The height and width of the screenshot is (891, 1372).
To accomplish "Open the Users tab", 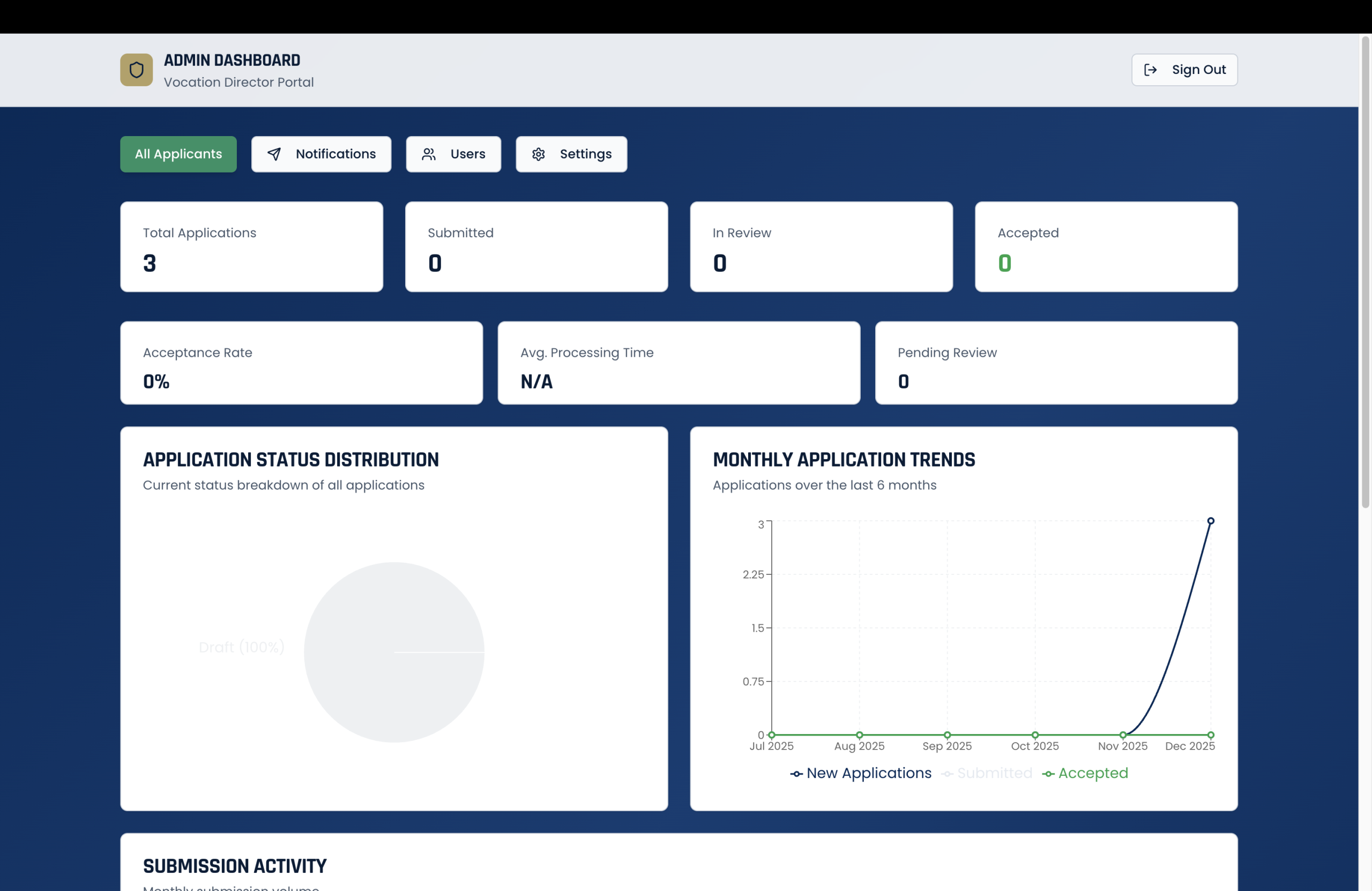I will point(467,154).
